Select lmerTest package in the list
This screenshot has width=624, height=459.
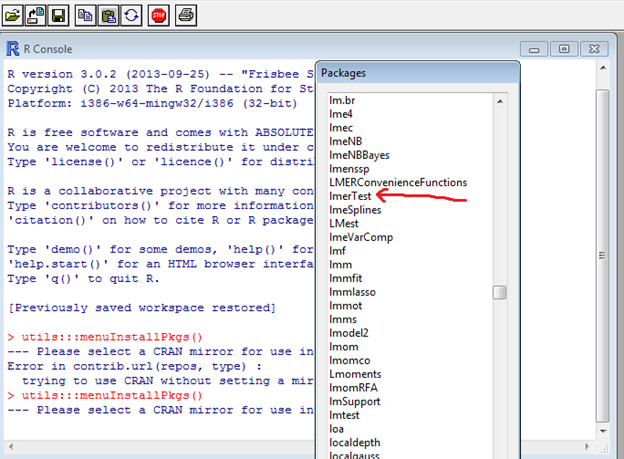[x=350, y=196]
